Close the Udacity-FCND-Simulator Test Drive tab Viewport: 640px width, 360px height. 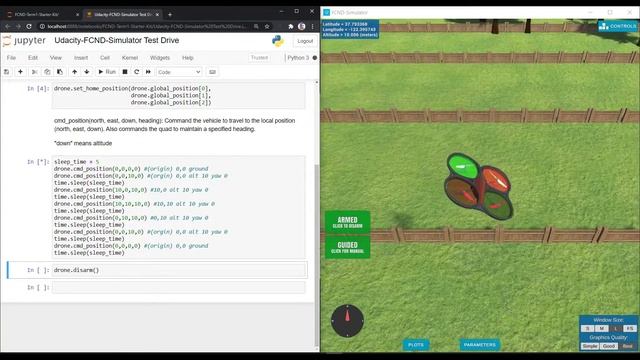pyautogui.click(x=157, y=14)
